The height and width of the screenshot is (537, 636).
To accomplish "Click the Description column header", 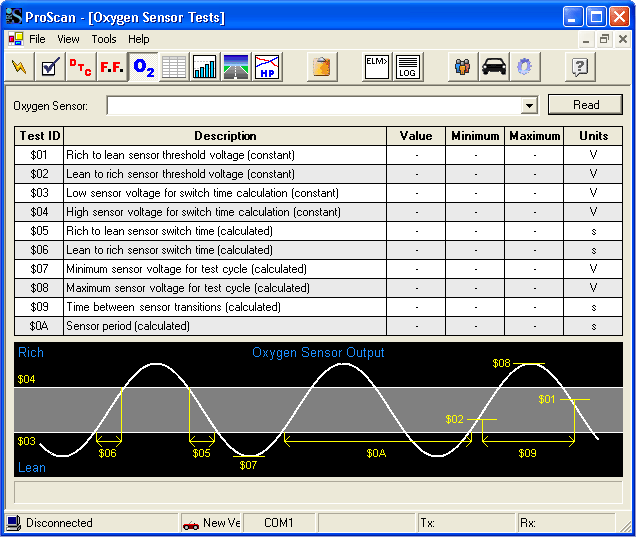I will point(225,136).
